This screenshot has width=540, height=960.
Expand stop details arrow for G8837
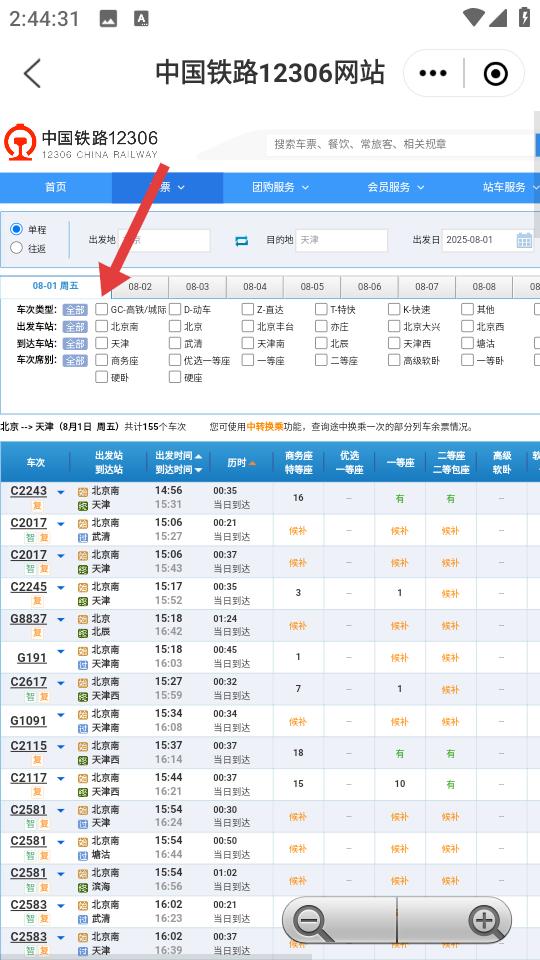pos(61,619)
